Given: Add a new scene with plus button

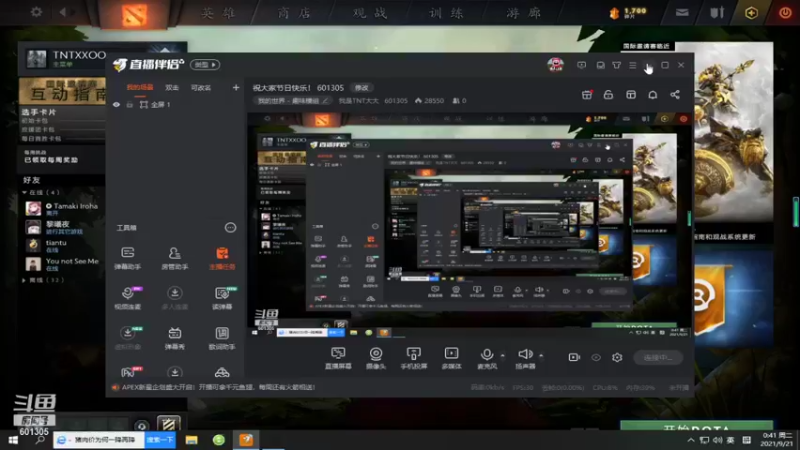Looking at the screenshot, I should click(x=236, y=87).
